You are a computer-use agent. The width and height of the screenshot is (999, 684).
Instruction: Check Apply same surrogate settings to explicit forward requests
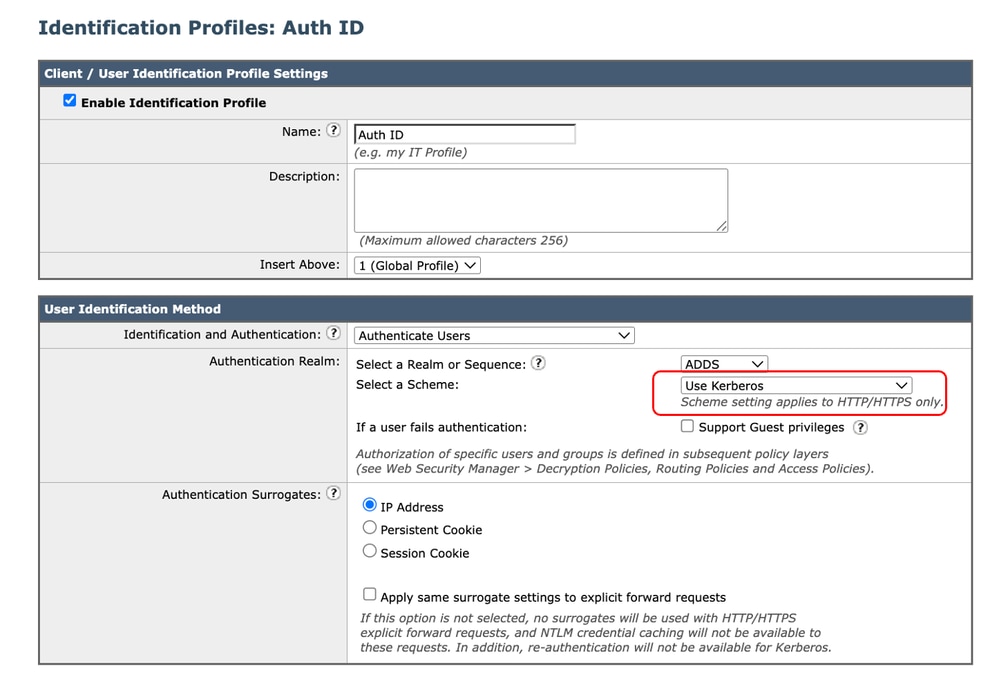tap(369, 594)
